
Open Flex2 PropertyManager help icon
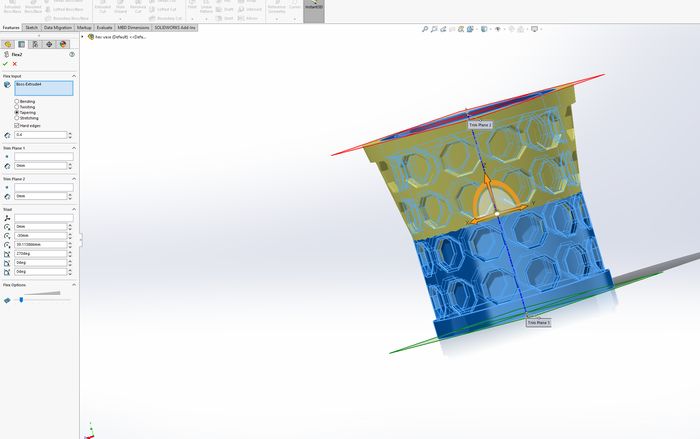point(72,54)
